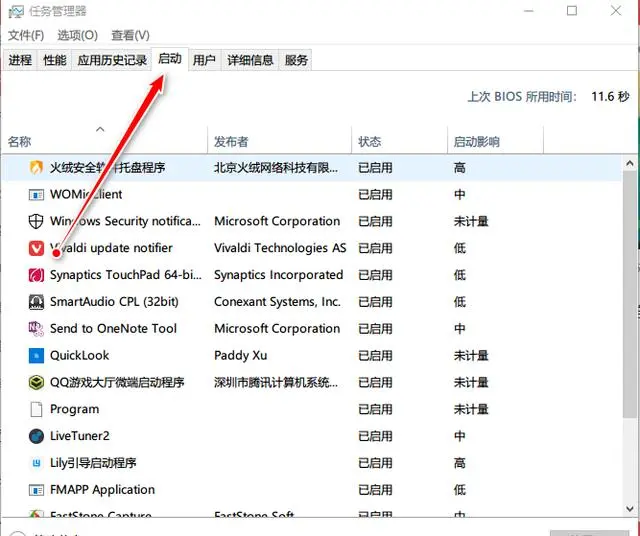The height and width of the screenshot is (536, 640).
Task: Click 高 impact in Lily引导启动程序 row
Action: tap(460, 463)
